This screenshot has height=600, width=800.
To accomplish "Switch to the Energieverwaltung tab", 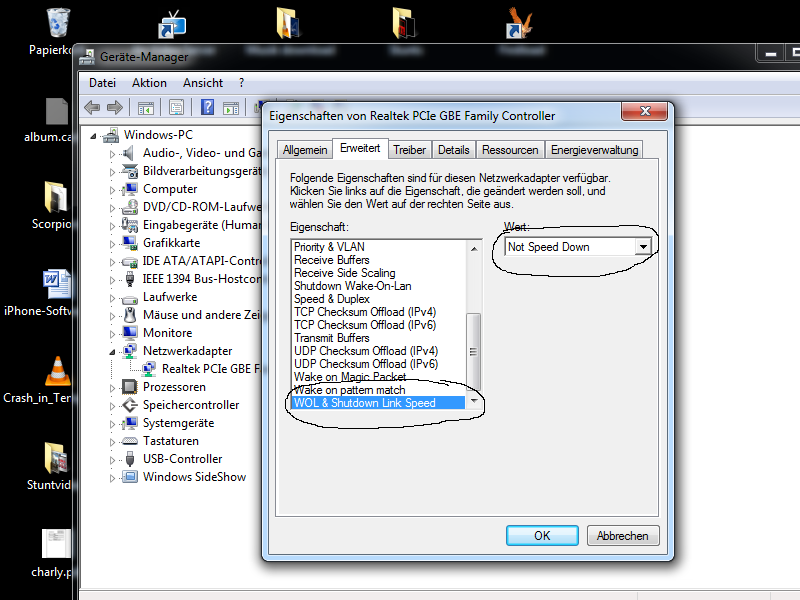I will [594, 150].
